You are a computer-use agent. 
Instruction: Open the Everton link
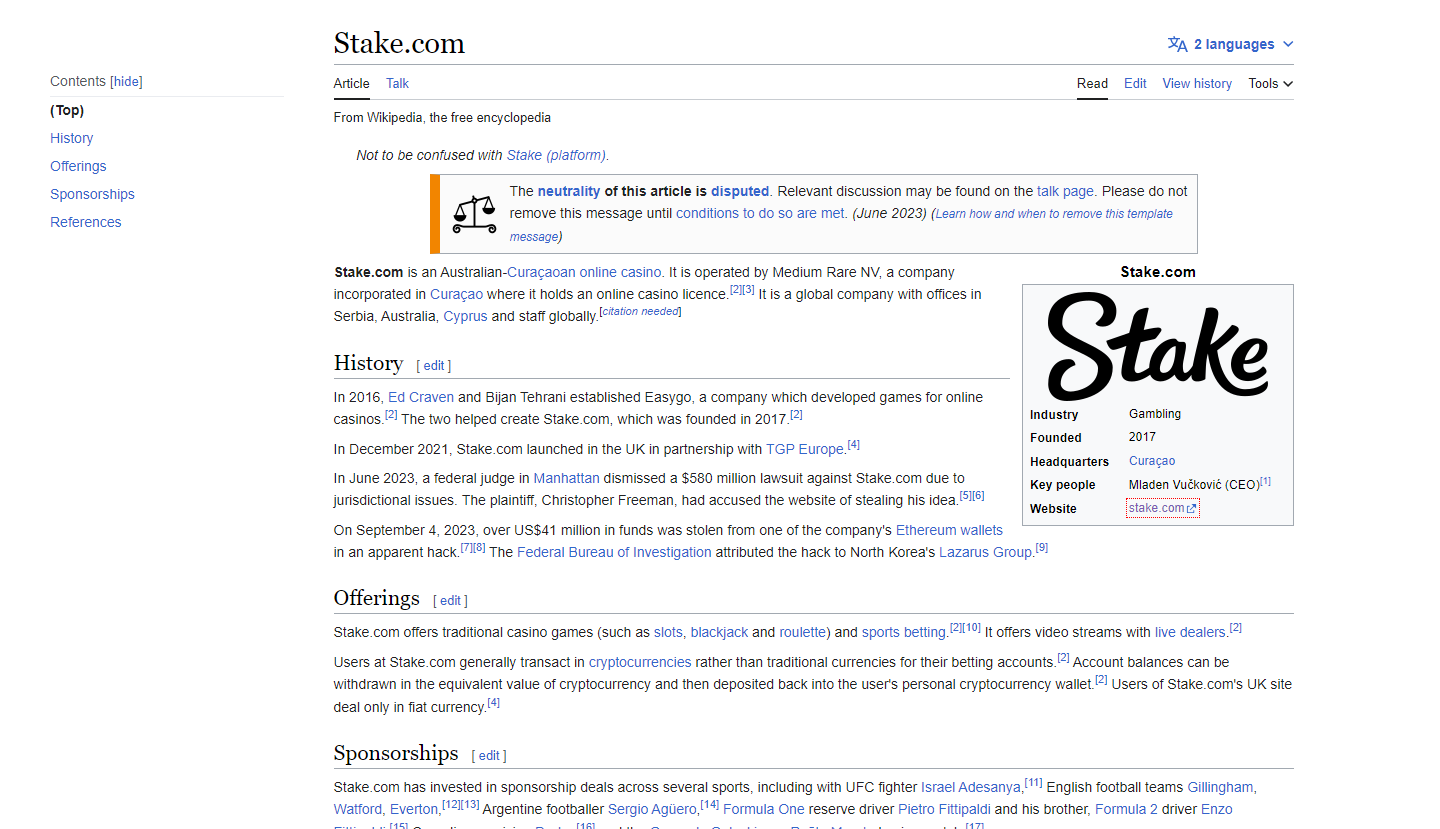(x=414, y=809)
